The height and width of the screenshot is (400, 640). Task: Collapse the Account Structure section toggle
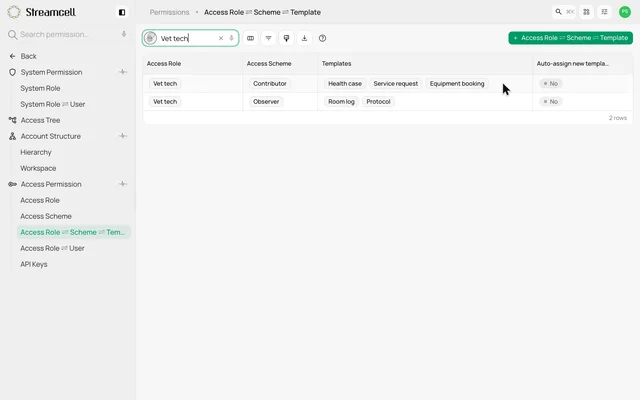click(122, 136)
